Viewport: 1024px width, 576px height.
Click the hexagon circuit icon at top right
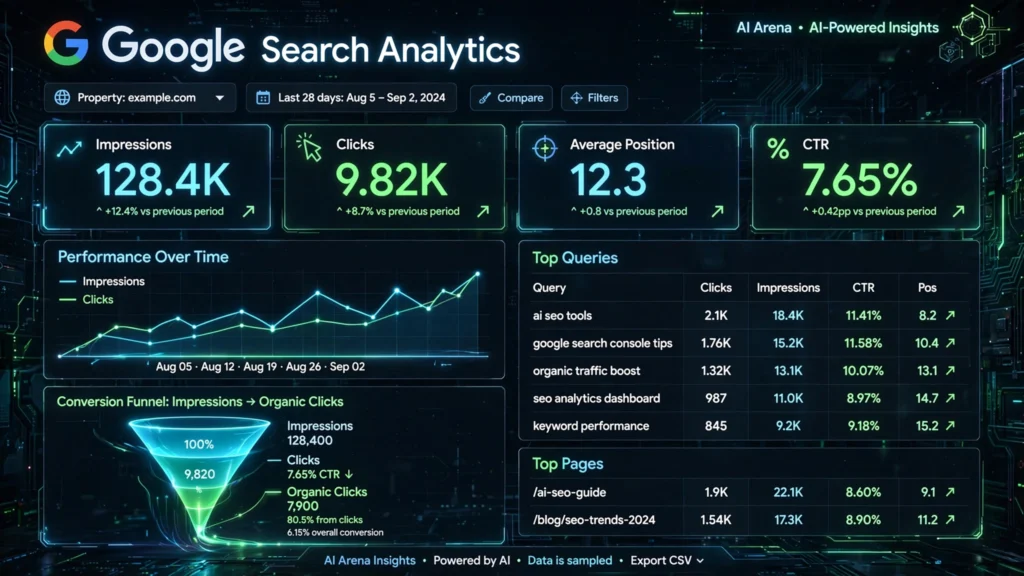pyautogui.click(x=973, y=27)
